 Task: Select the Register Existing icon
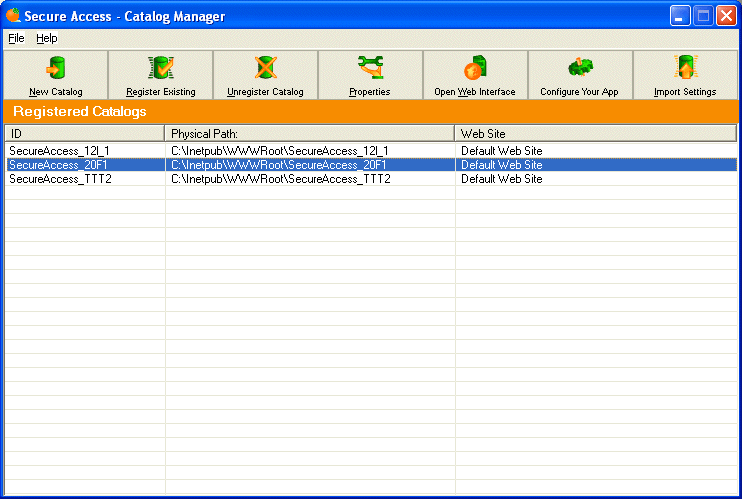click(161, 69)
